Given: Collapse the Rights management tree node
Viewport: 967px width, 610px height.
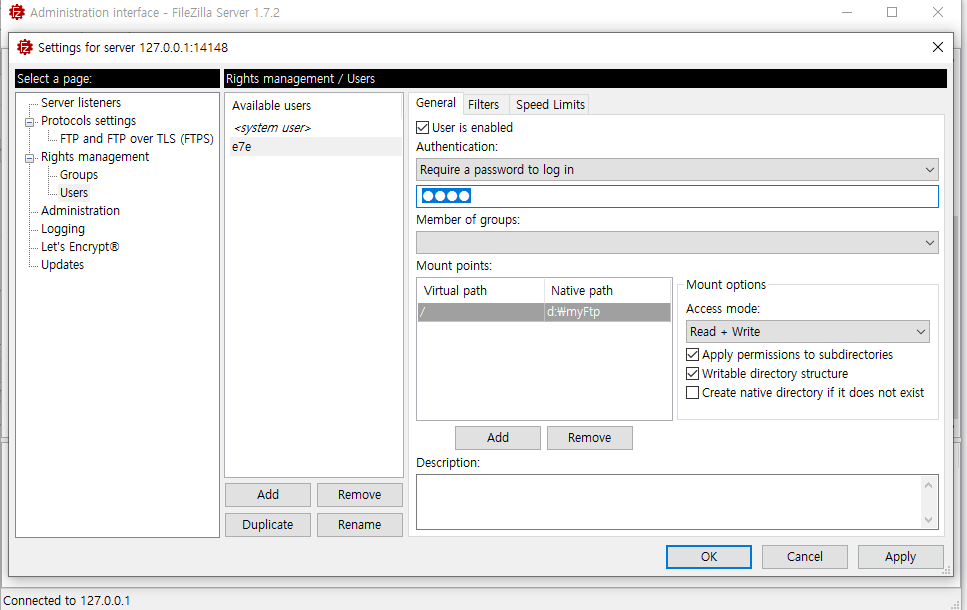Looking at the screenshot, I should click(29, 158).
